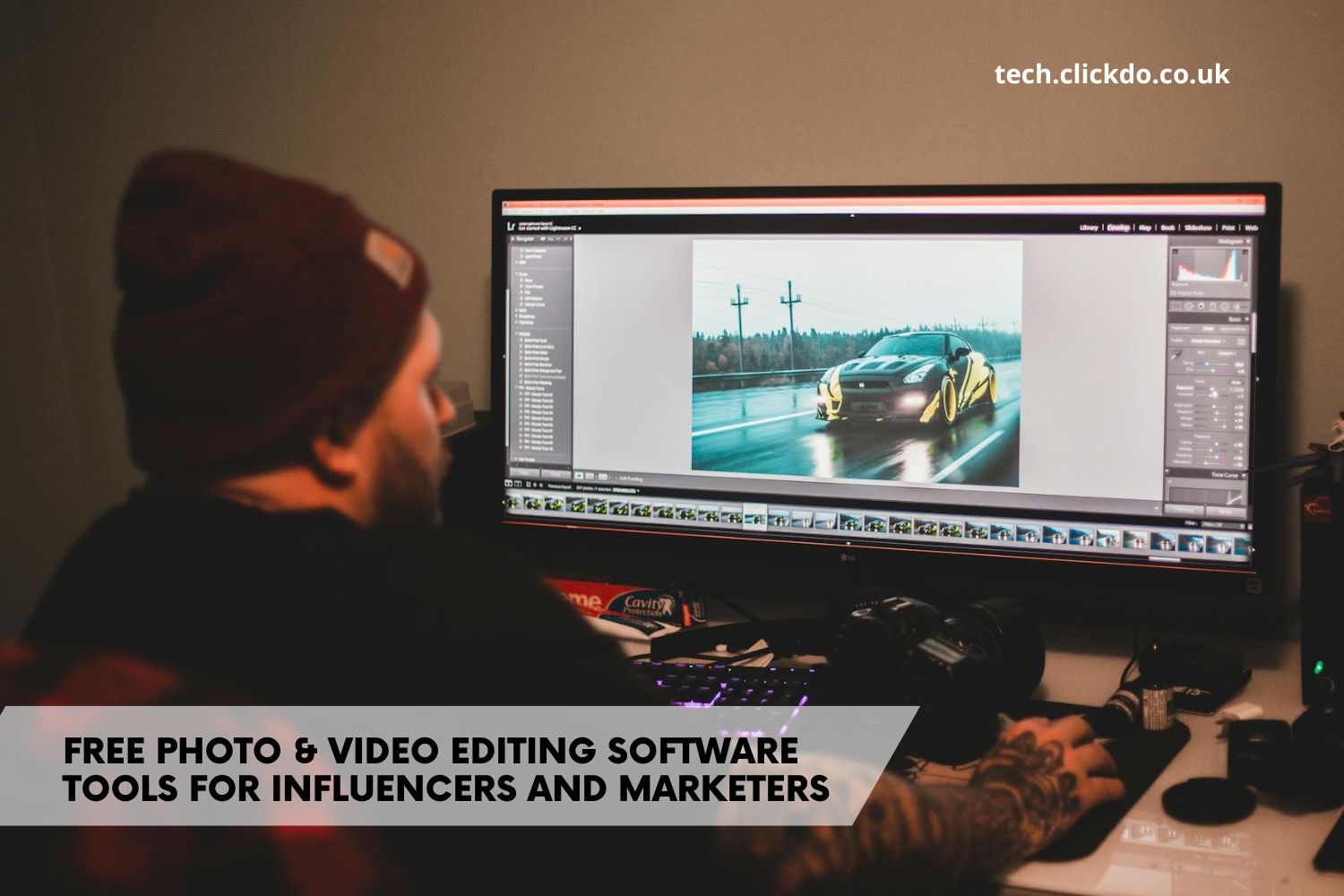Screen dimensions: 1344x896
Task: Open the Get started with Lightroom CC link
Action: click(x=550, y=228)
